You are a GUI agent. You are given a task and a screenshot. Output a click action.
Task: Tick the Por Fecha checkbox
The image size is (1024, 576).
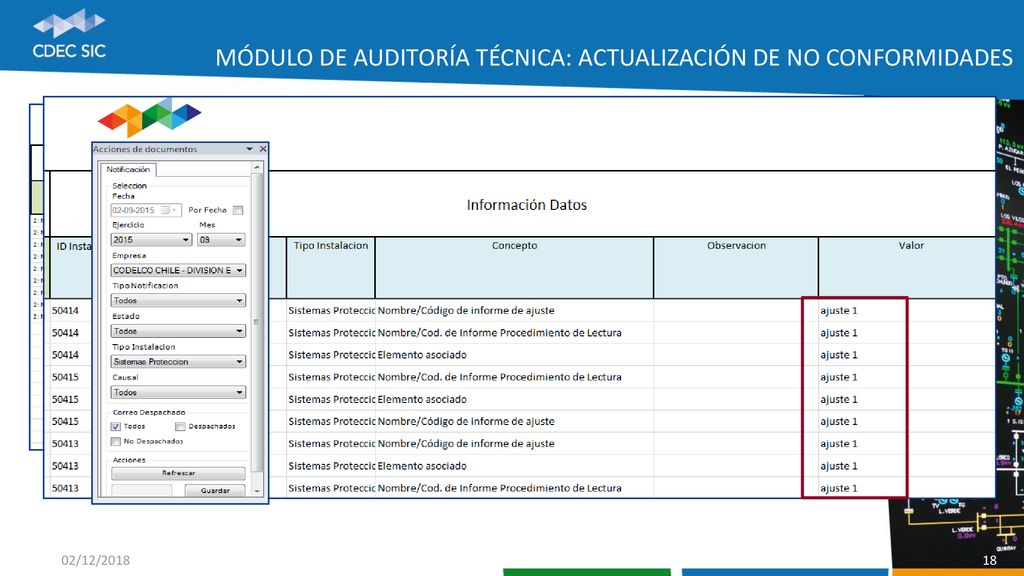click(238, 210)
